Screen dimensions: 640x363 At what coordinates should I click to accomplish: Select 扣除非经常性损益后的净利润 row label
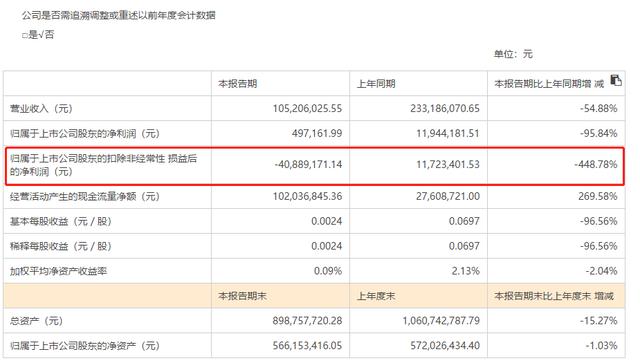click(103, 165)
